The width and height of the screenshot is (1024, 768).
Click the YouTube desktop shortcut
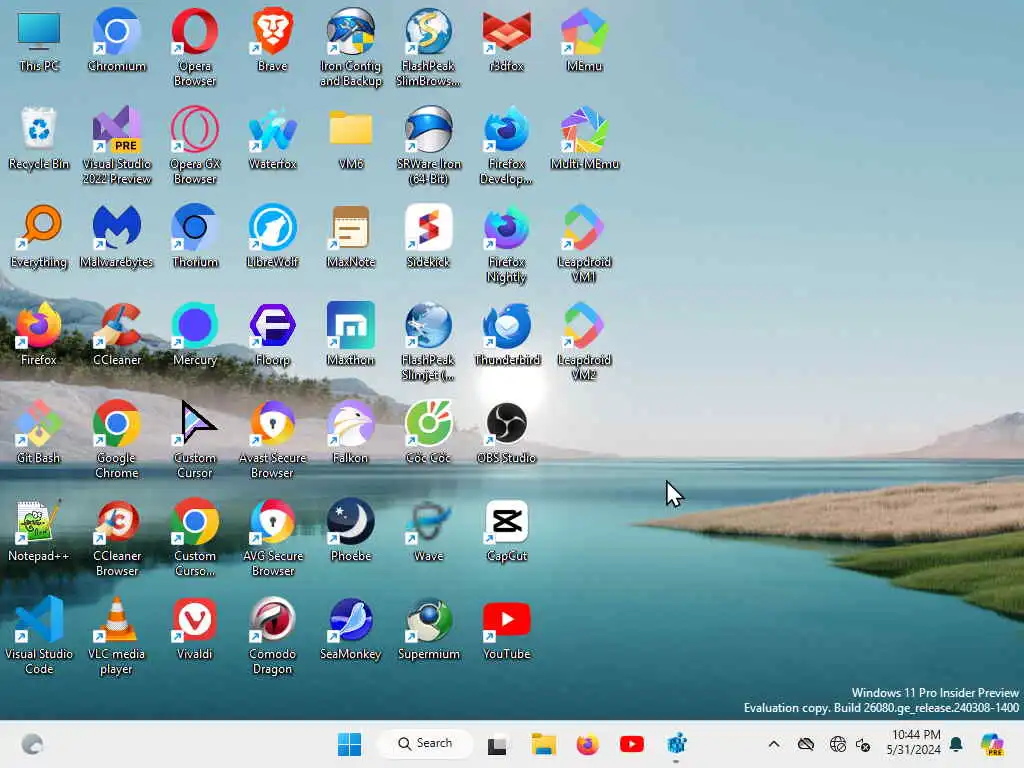tap(506, 628)
